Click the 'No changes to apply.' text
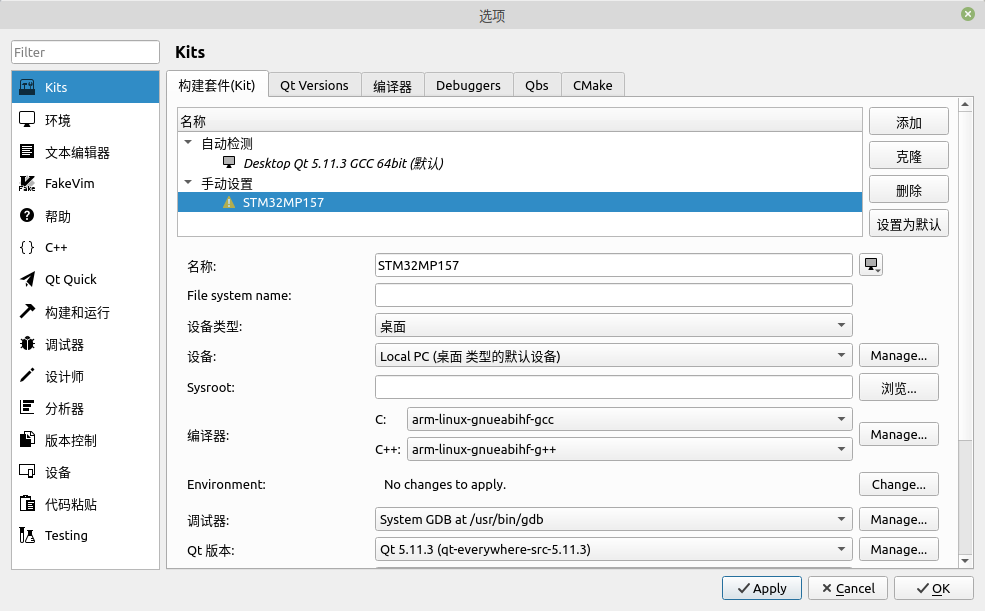This screenshot has height=611, width=985. tap(445, 484)
